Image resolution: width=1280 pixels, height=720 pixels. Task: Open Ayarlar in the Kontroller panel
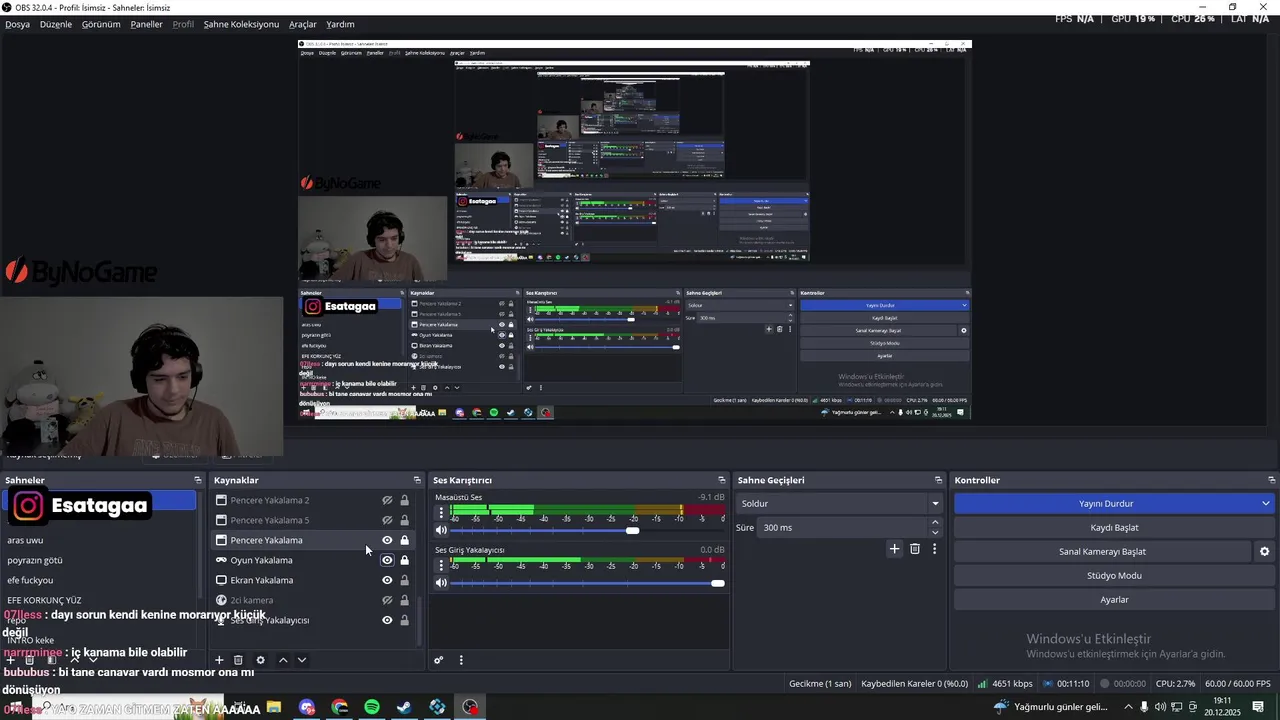1114,599
